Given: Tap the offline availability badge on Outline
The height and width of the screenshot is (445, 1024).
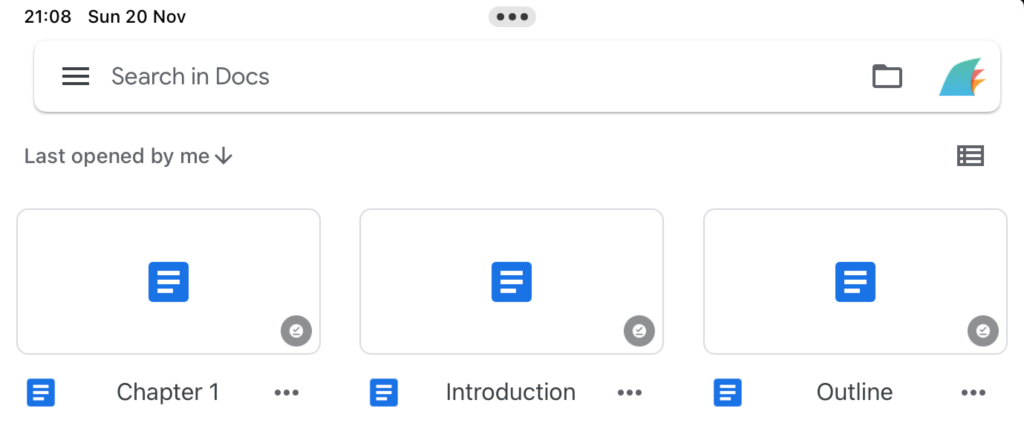Looking at the screenshot, I should tap(983, 330).
